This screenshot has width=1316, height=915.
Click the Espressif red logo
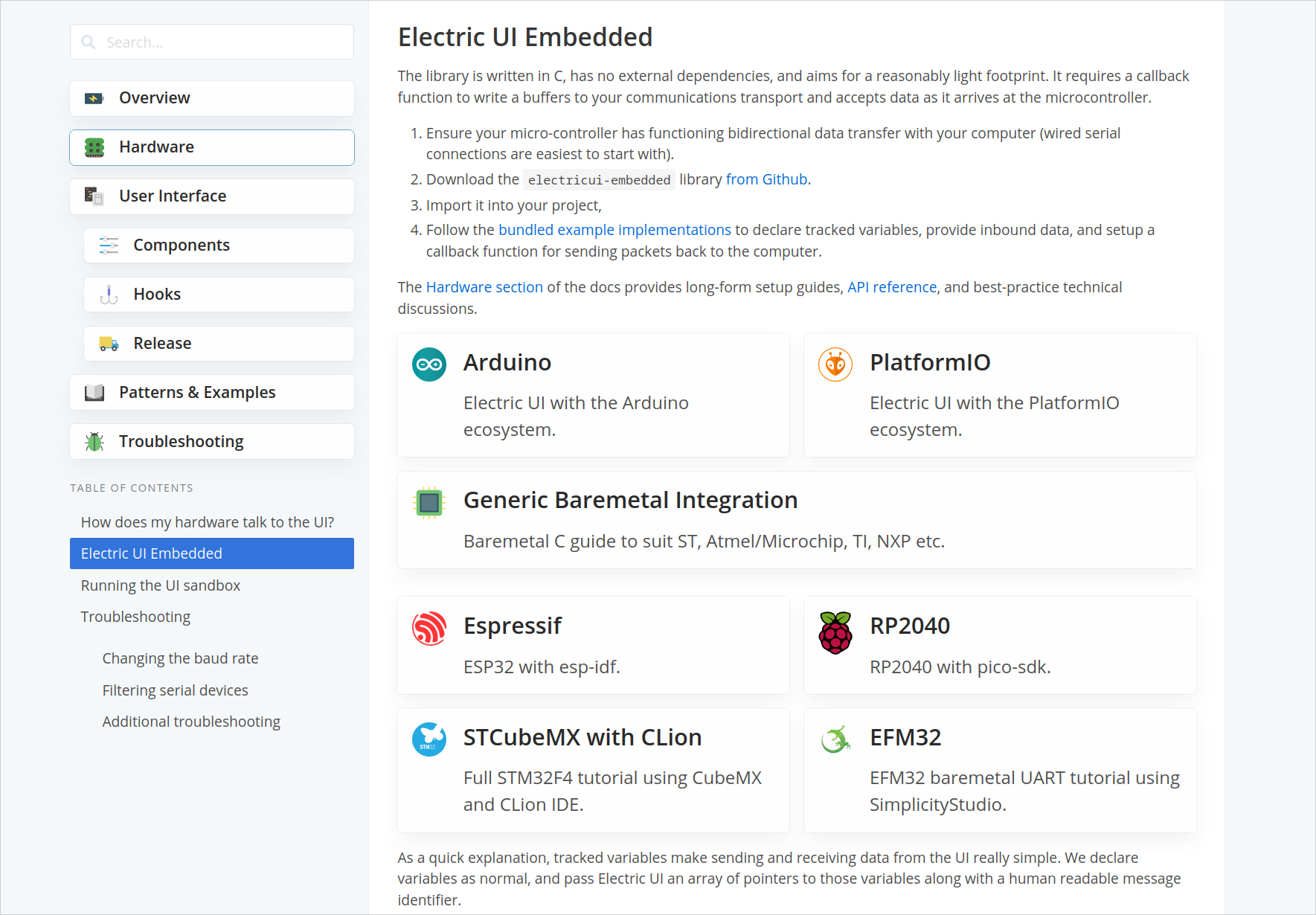(429, 629)
